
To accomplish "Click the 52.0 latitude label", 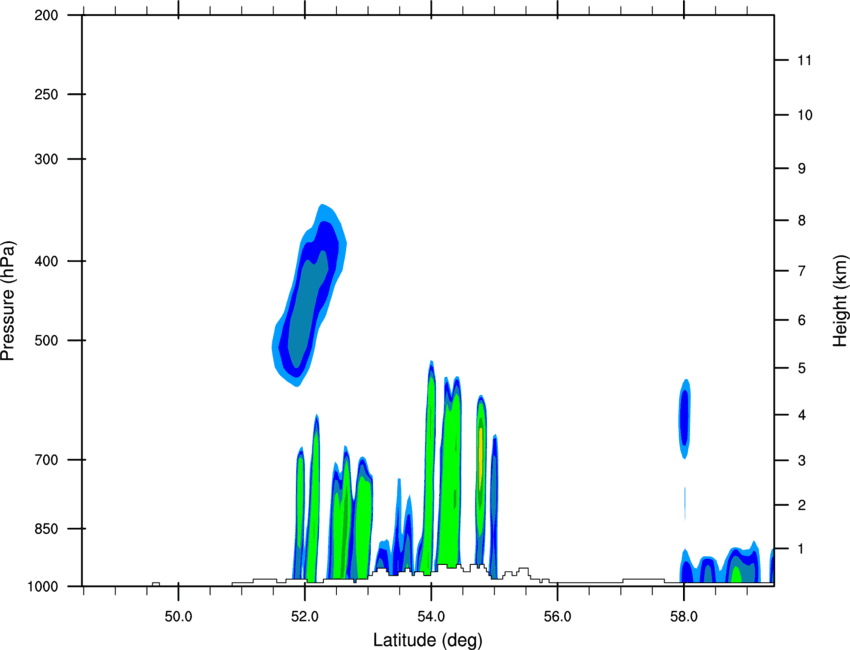I will point(305,617).
